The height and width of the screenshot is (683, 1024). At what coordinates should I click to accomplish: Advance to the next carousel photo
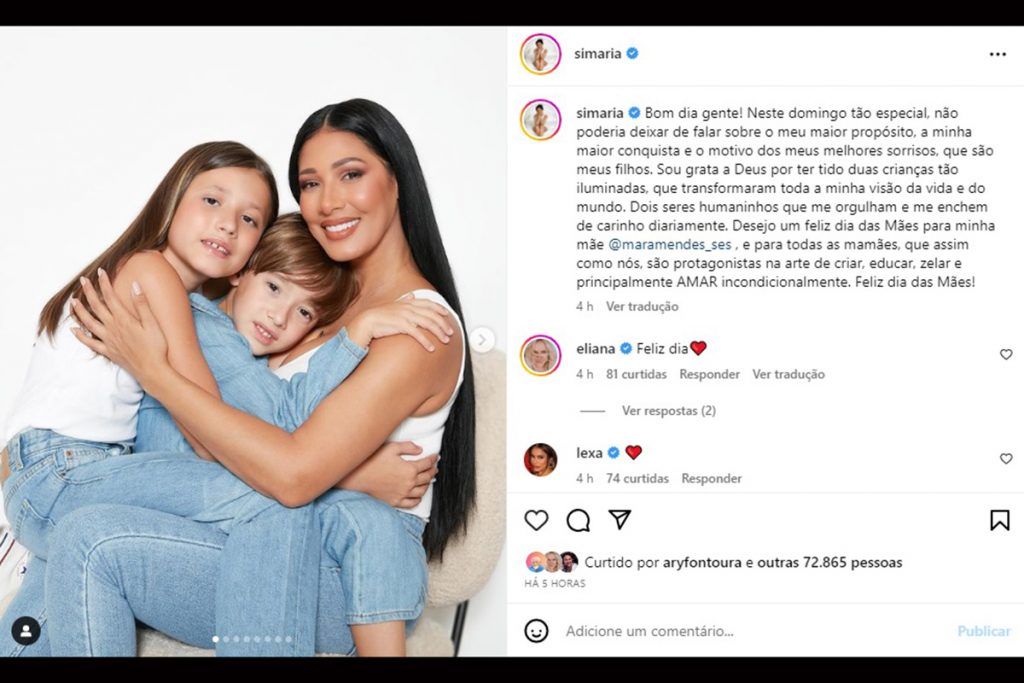point(482,340)
